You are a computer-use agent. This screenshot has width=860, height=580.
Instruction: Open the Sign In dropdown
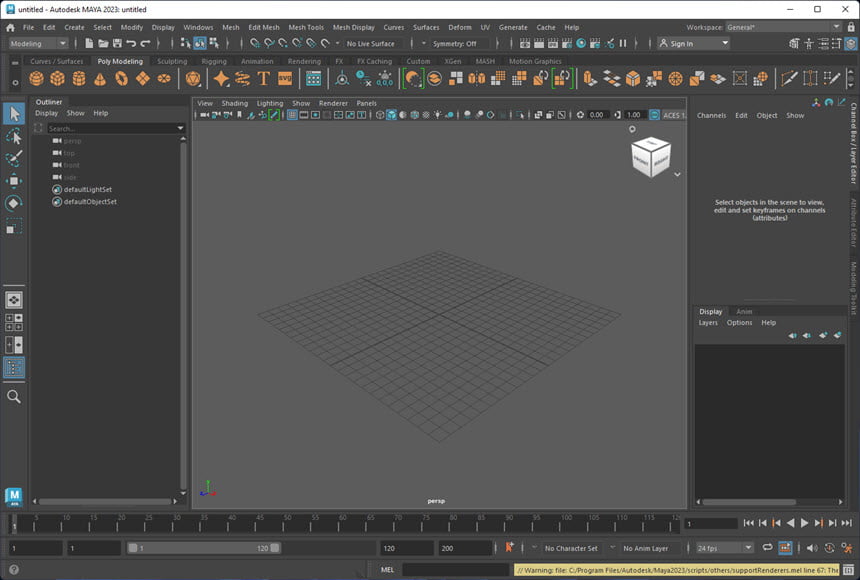tap(693, 43)
